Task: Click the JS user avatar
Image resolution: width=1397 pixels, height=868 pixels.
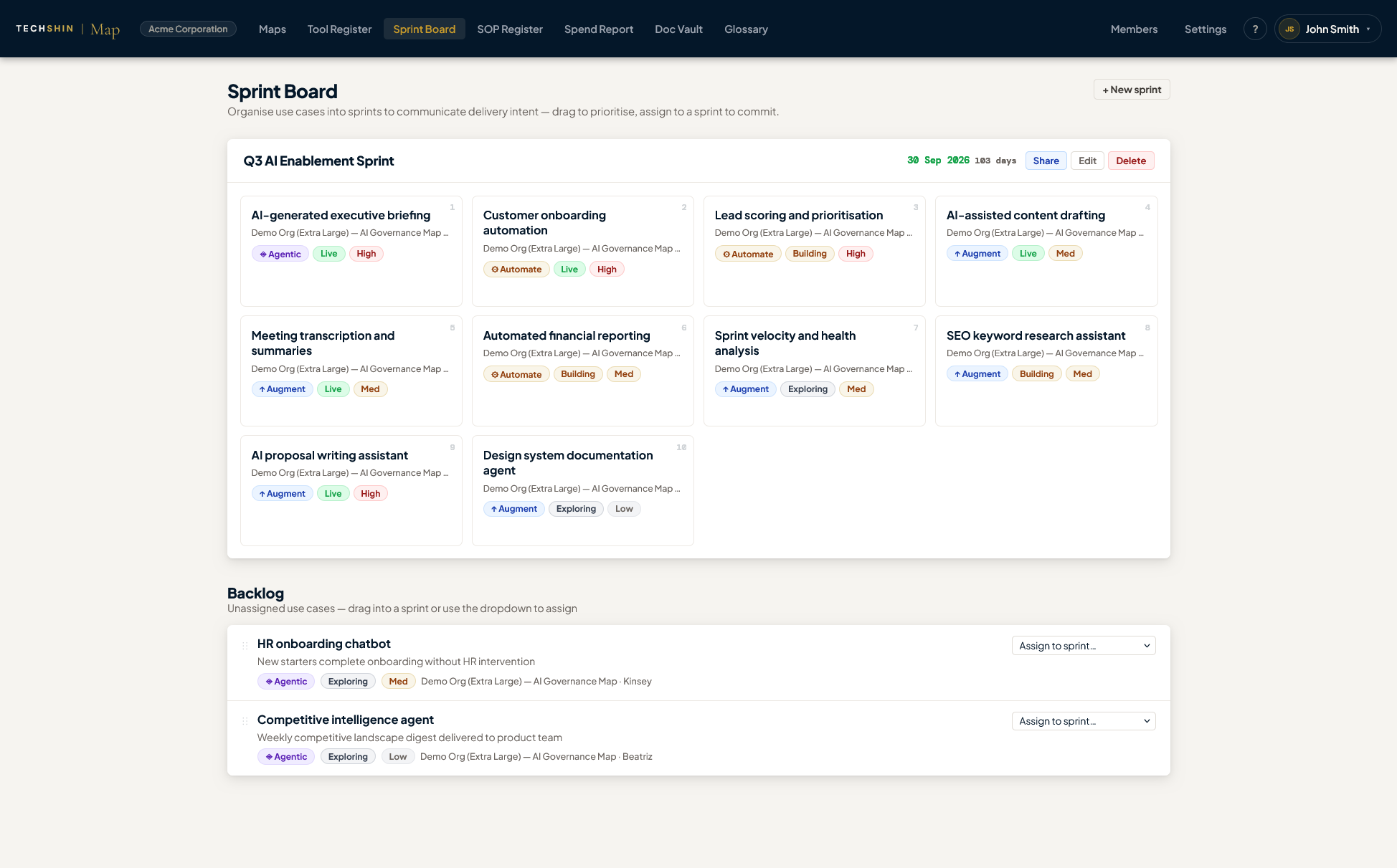Action: (1289, 29)
